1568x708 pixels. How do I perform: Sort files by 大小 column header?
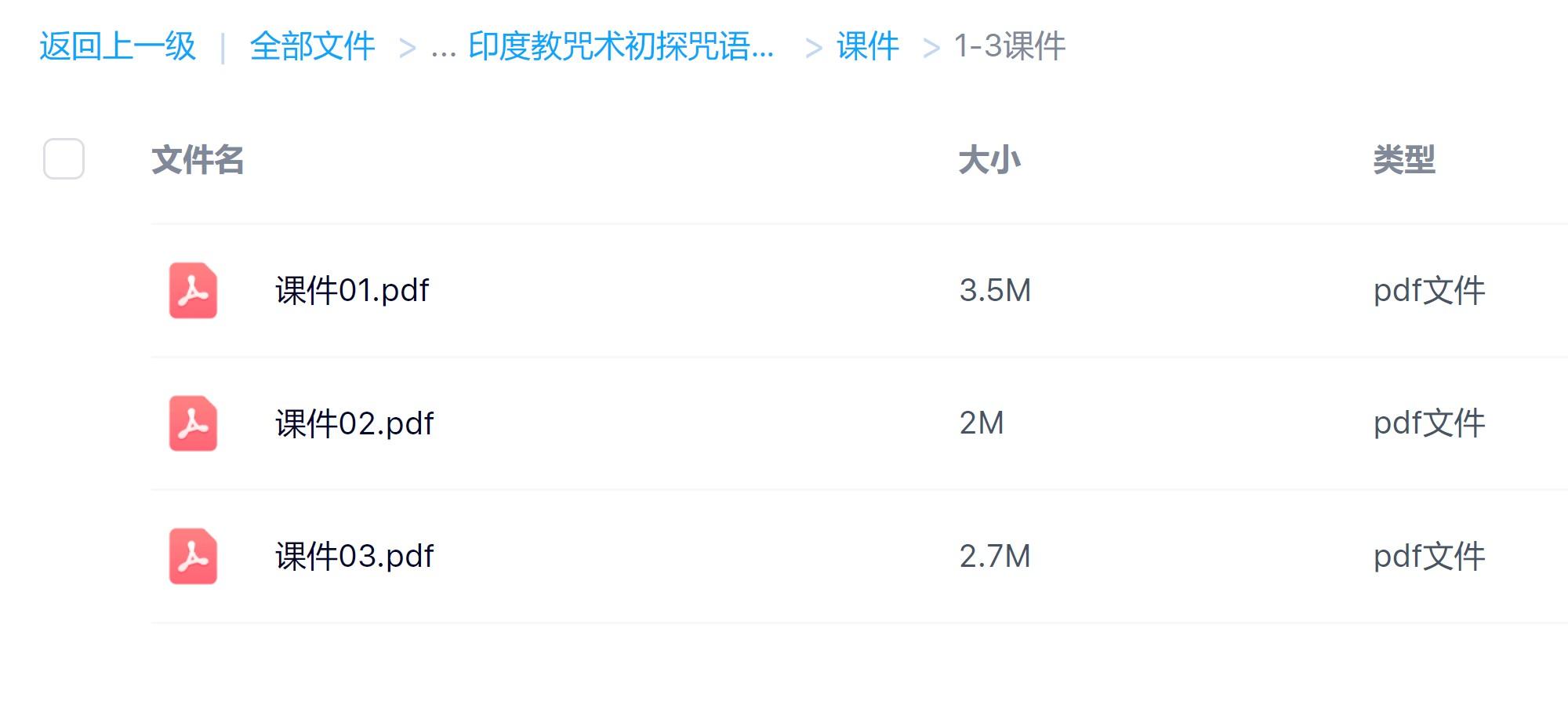click(989, 160)
